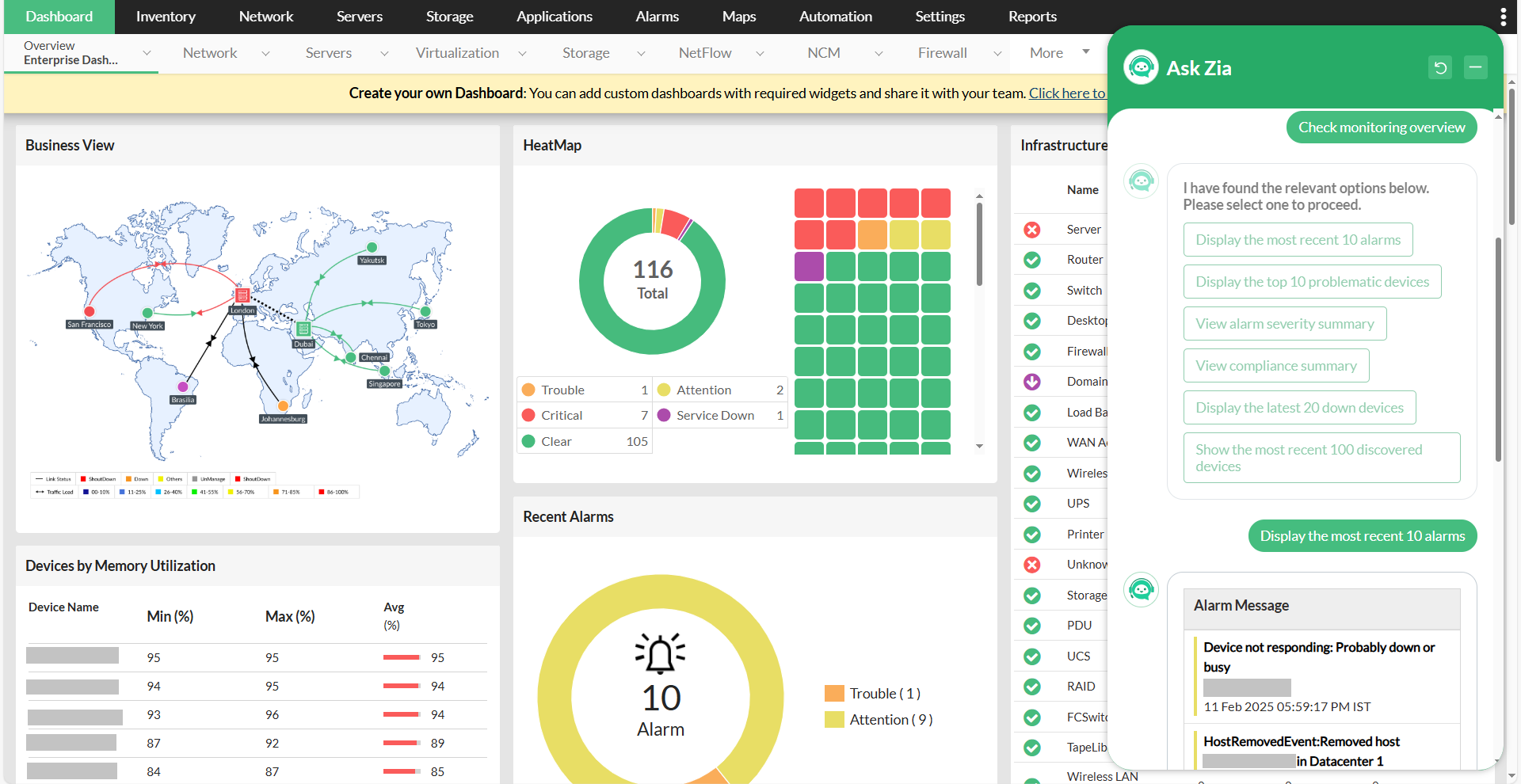
Task: Open the Inventory menu
Action: 165,16
